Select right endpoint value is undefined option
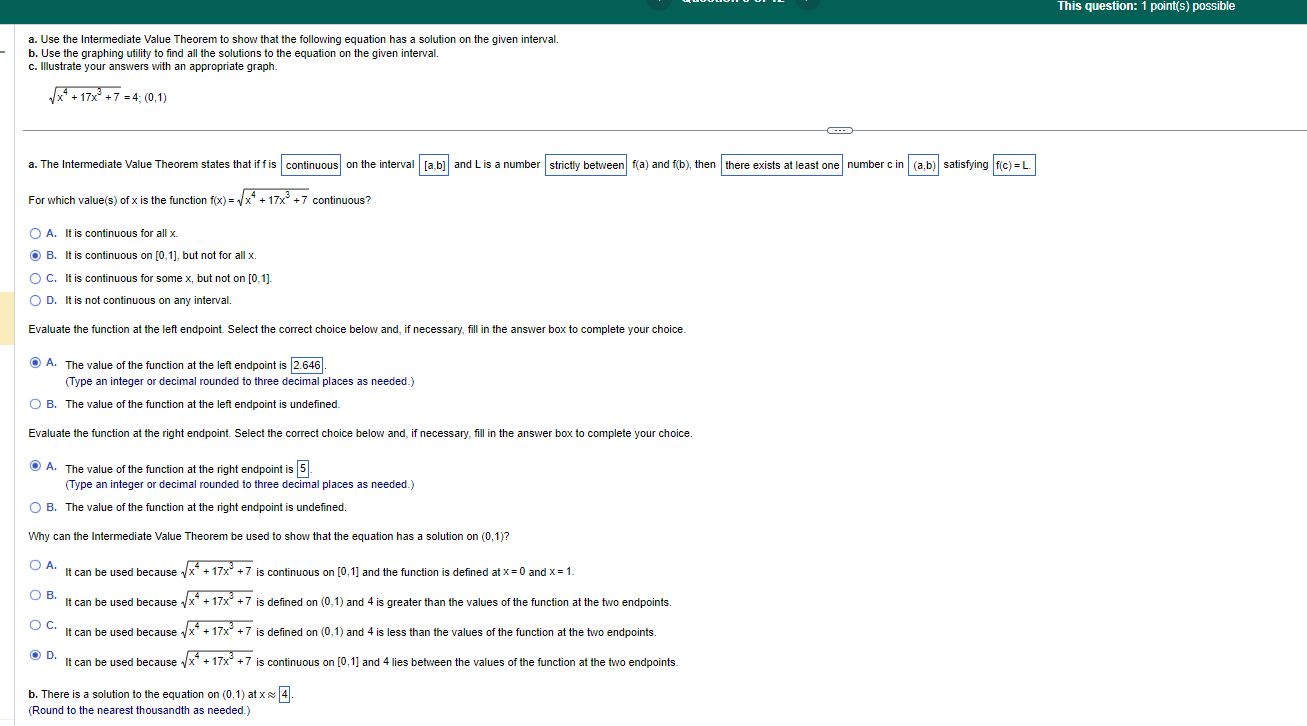Viewport: 1307px width, 726px height. pyautogui.click(x=35, y=508)
